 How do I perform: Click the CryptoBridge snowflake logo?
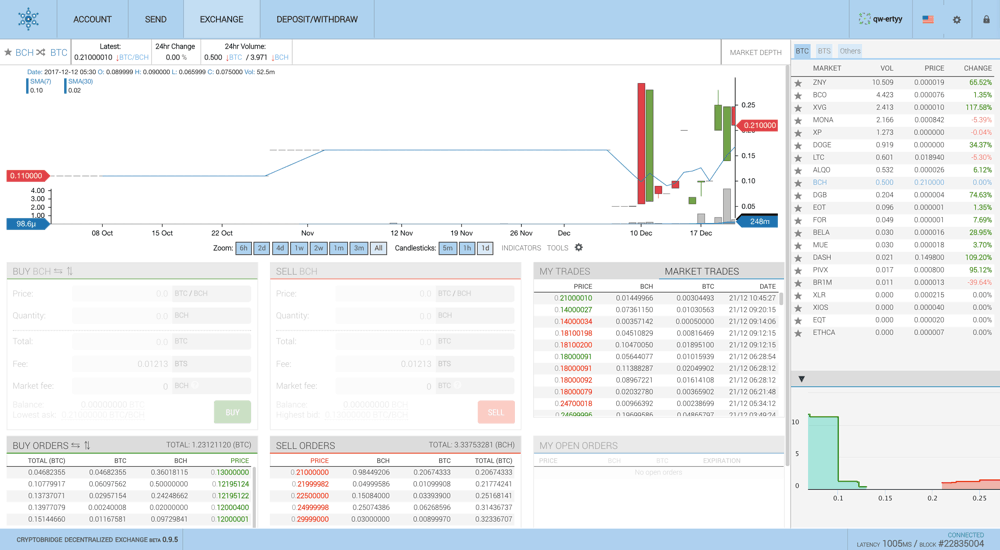click(28, 19)
